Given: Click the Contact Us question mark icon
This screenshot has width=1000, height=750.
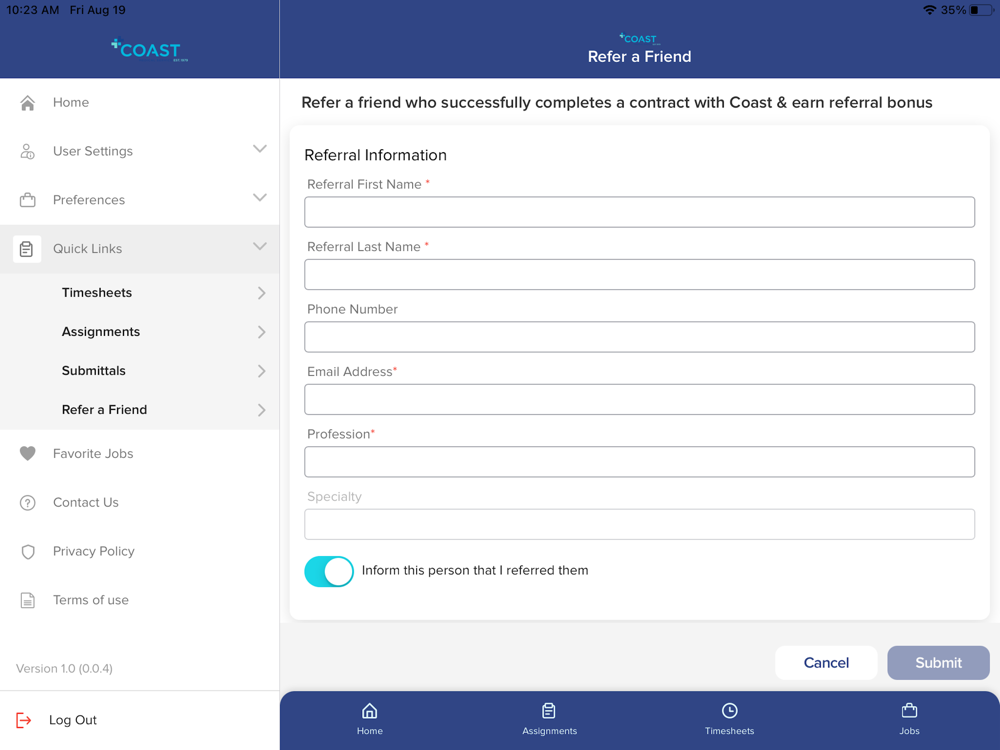Looking at the screenshot, I should tap(27, 503).
